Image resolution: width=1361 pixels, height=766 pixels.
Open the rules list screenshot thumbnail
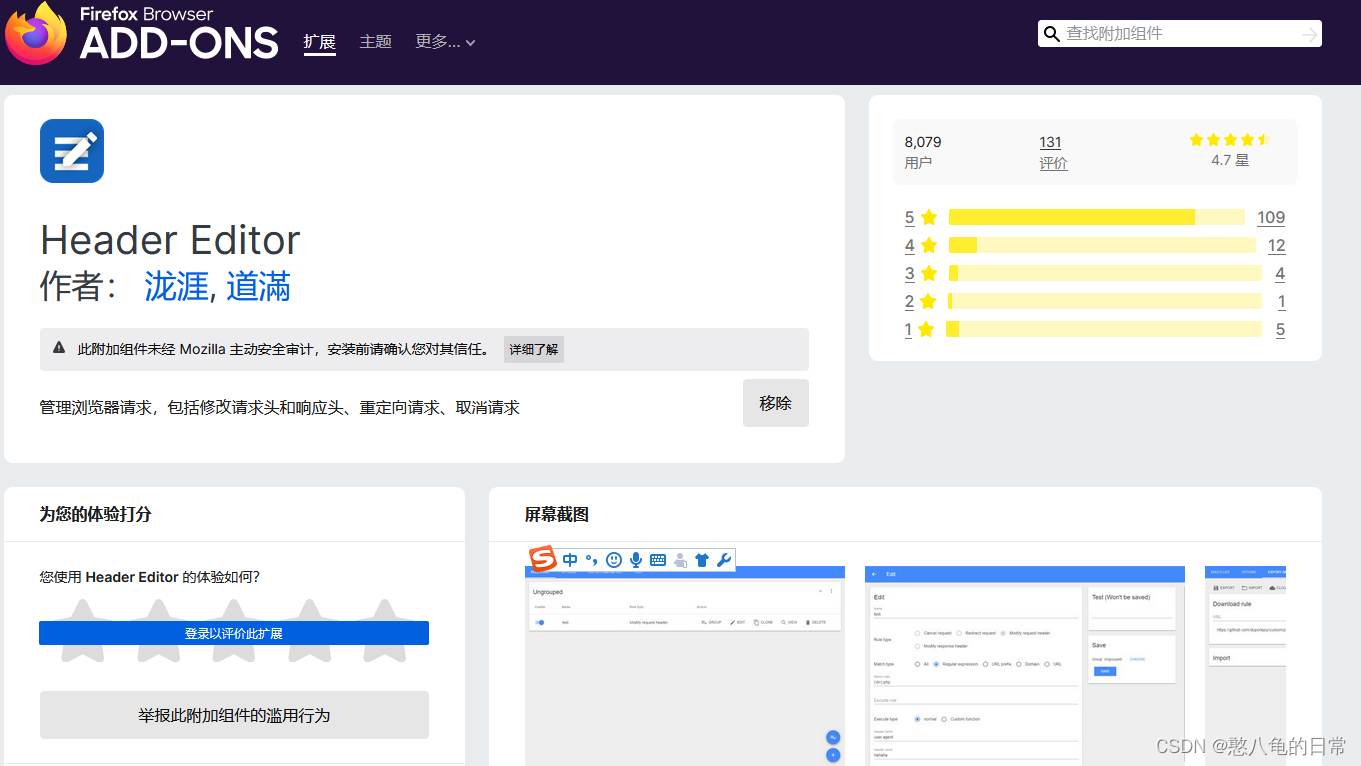(685, 666)
